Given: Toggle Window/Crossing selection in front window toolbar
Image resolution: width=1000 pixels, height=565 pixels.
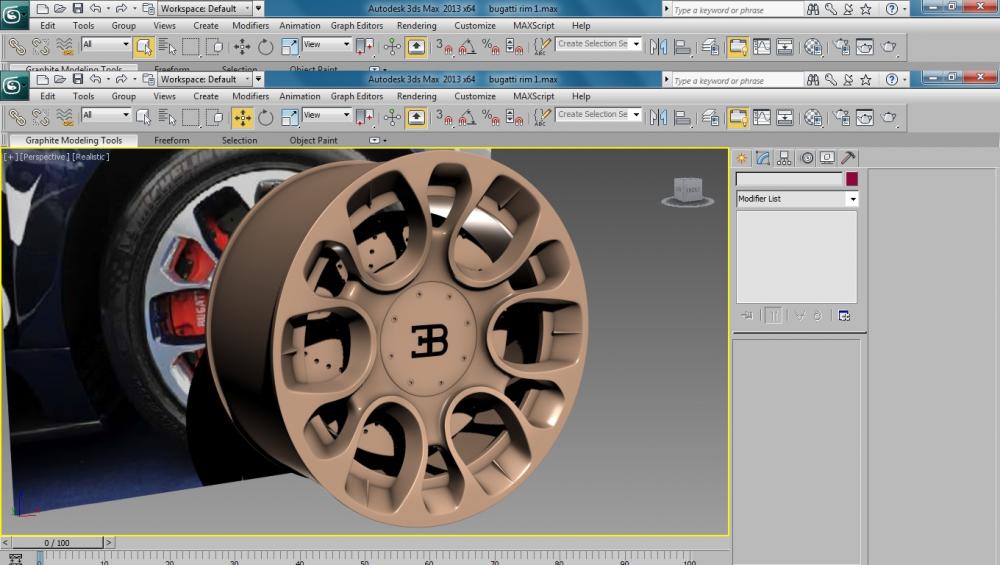Looking at the screenshot, I should click(x=215, y=117).
